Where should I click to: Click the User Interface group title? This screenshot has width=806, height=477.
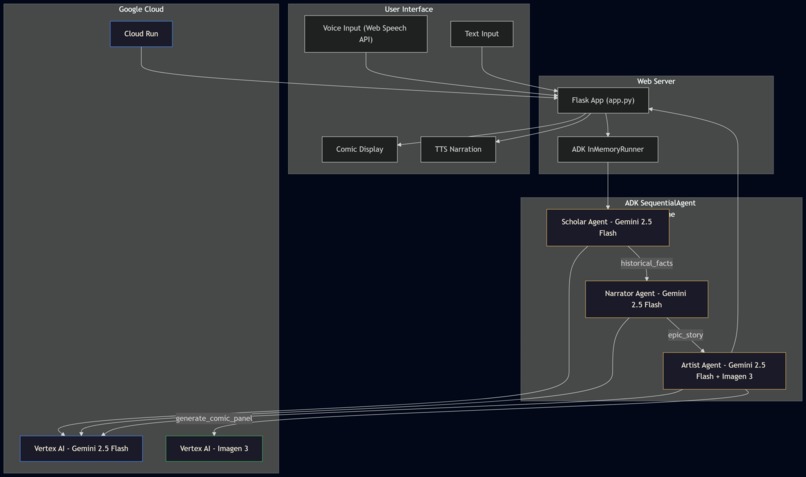409,9
